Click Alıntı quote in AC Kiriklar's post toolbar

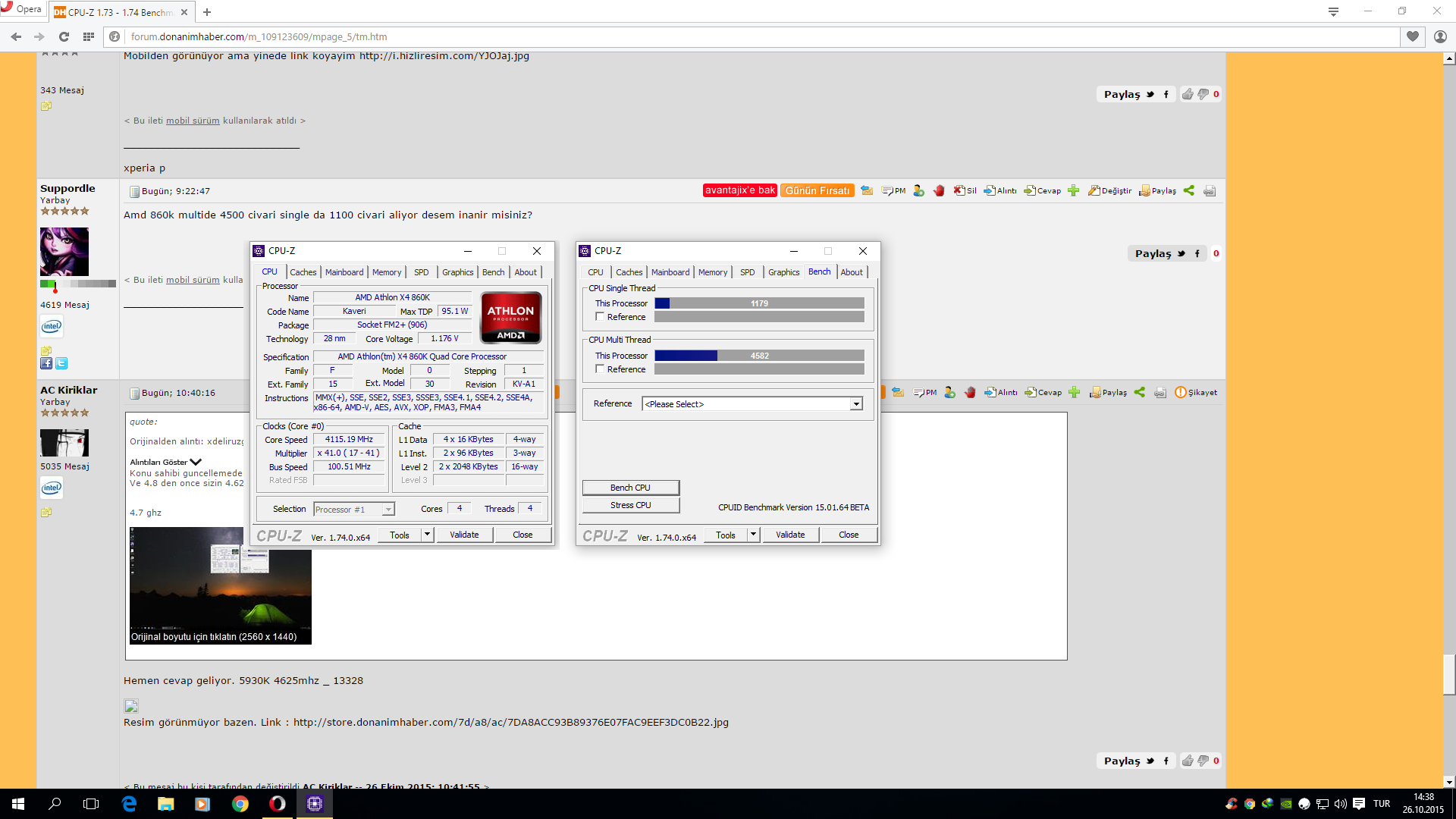click(x=1001, y=393)
